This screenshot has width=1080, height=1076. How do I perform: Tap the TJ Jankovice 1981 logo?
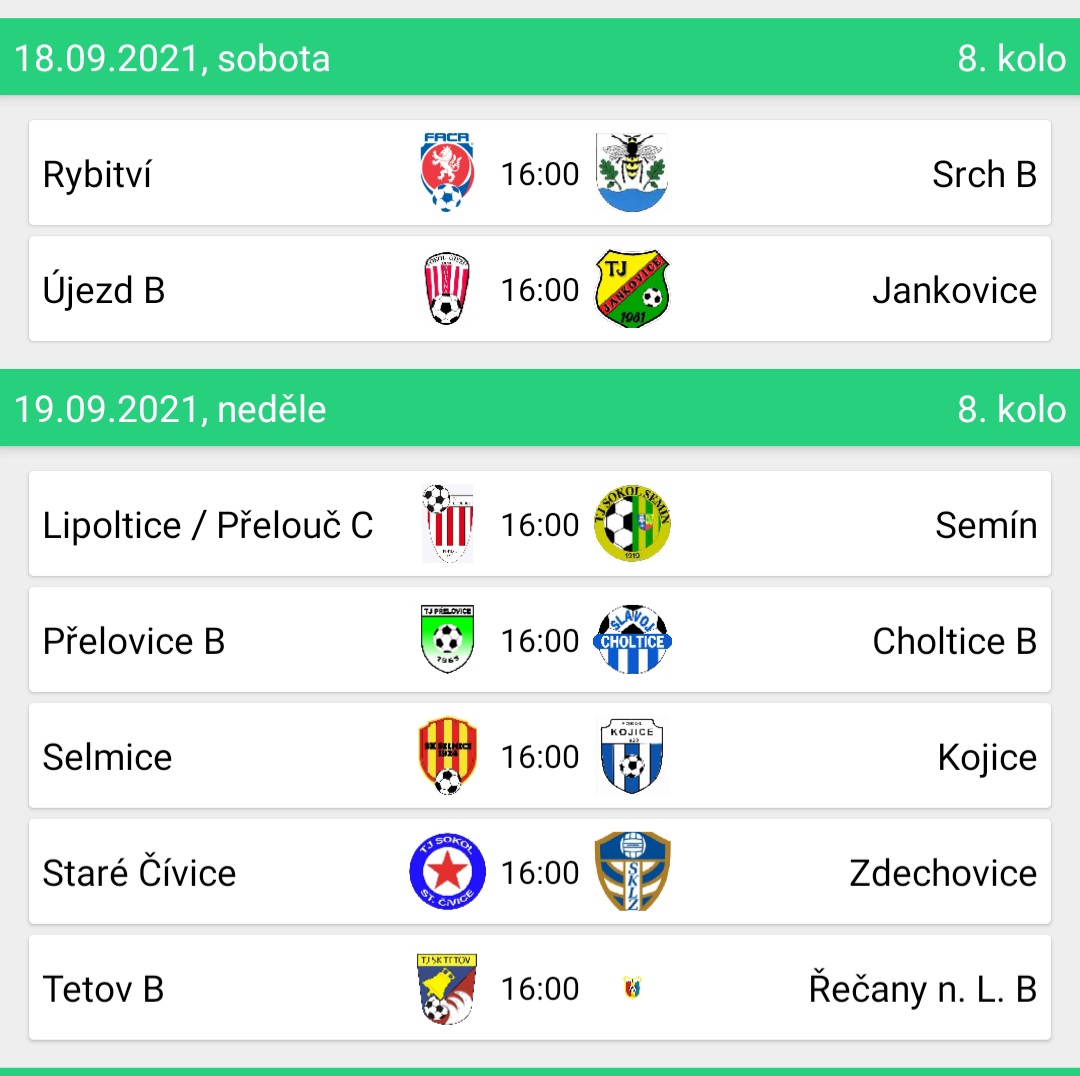coord(632,289)
